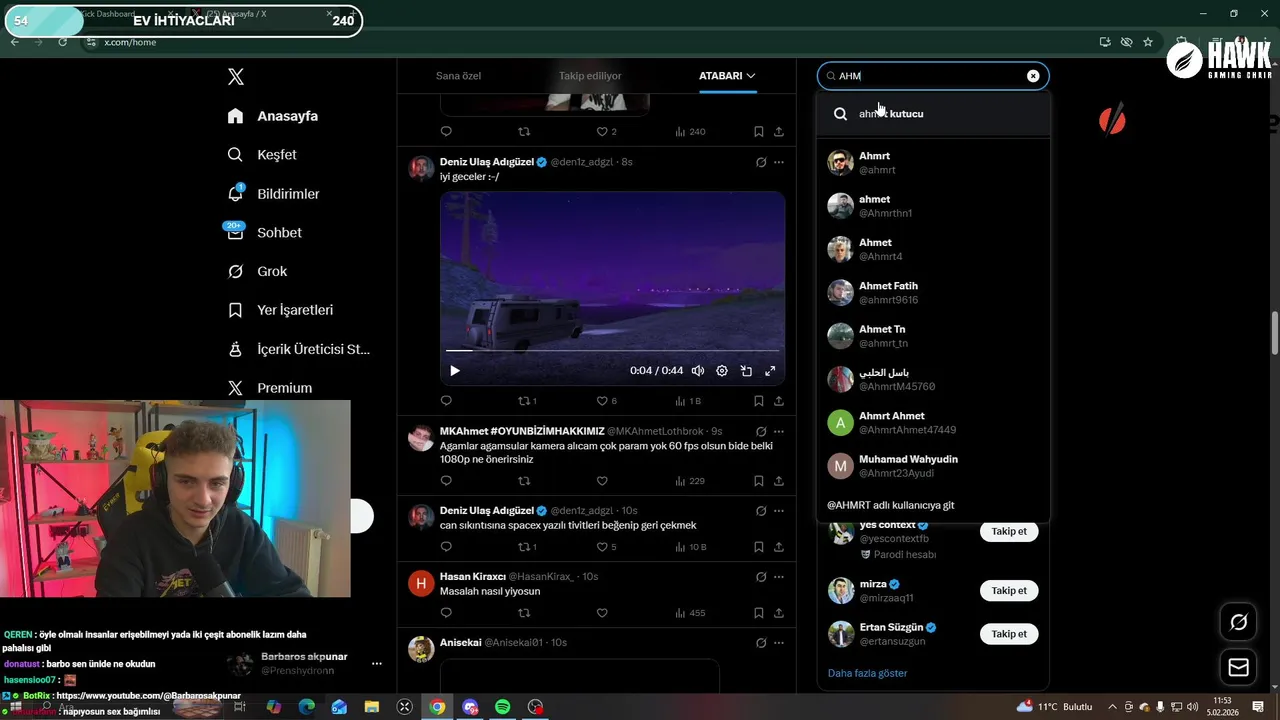
Task: Open Chrome from the taskbar
Action: pos(437,707)
